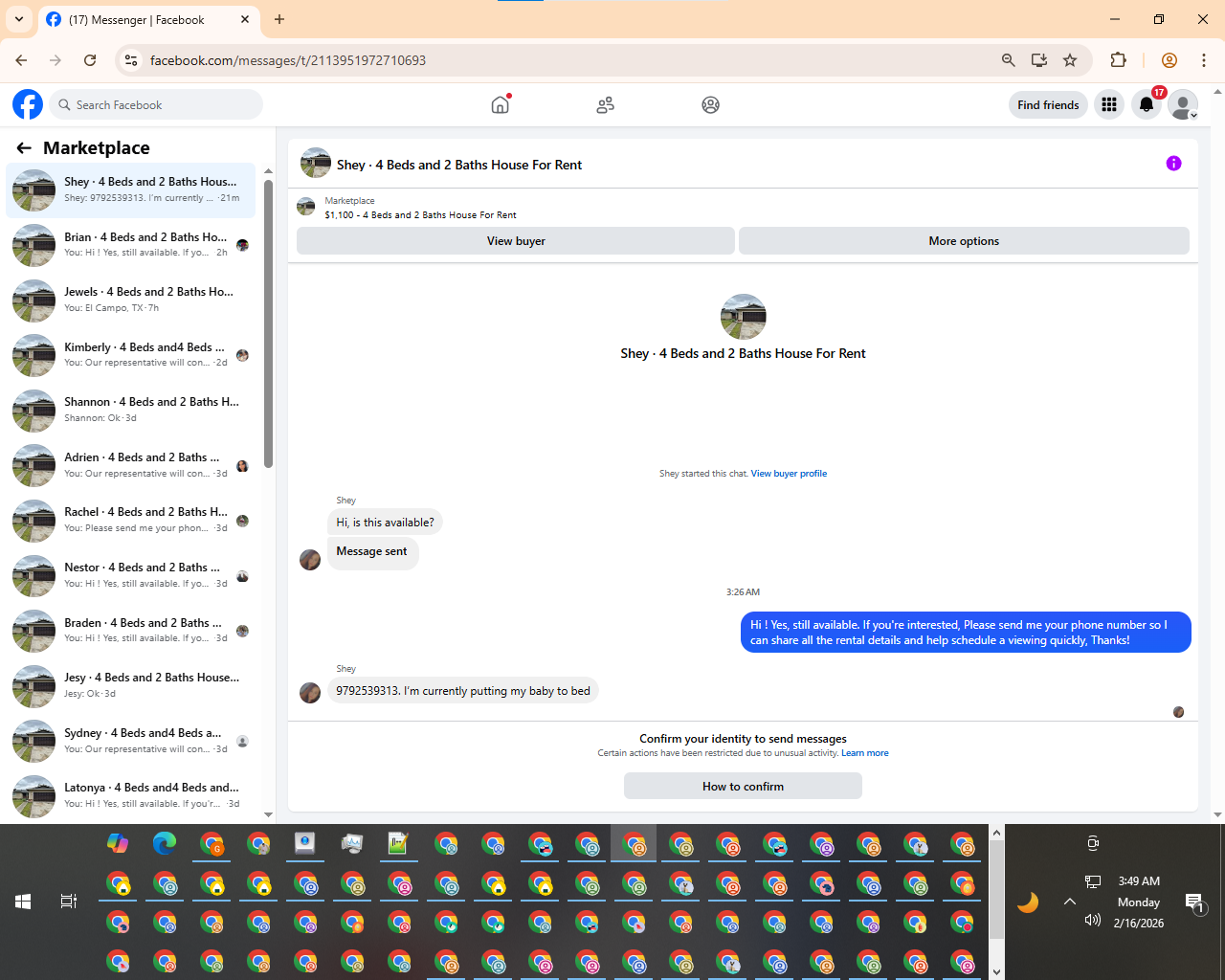Viewport: 1225px width, 980px height.
Task: Open the account profile avatar menu
Action: (1183, 105)
